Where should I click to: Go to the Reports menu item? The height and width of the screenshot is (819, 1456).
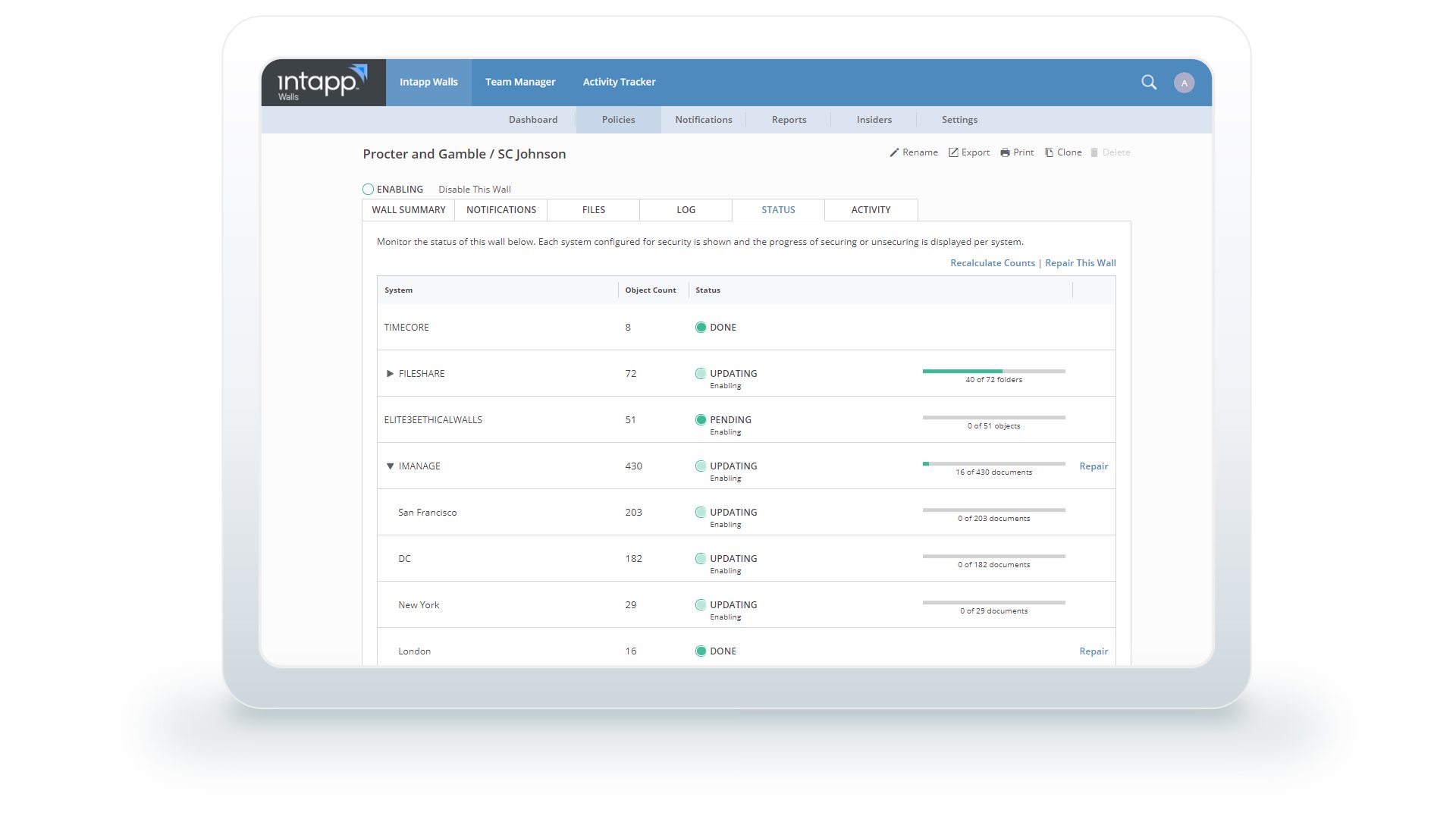tap(789, 120)
